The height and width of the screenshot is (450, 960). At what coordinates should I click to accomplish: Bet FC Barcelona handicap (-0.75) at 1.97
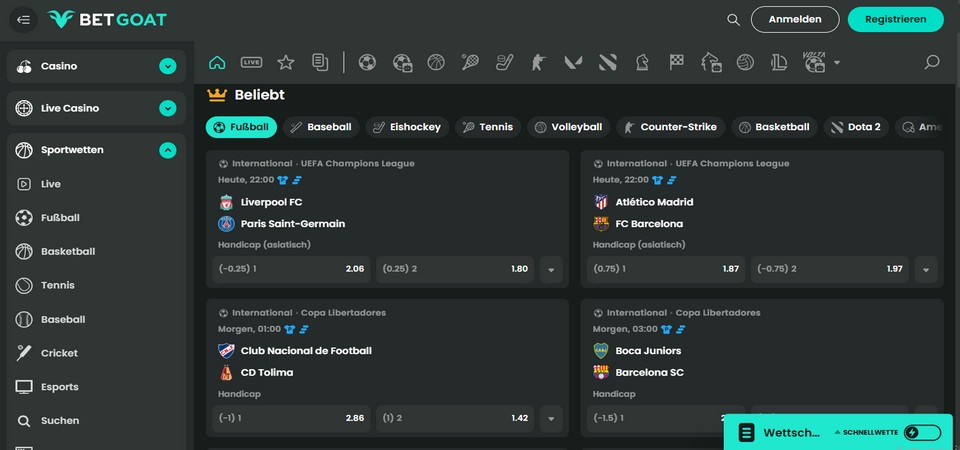[830, 269]
